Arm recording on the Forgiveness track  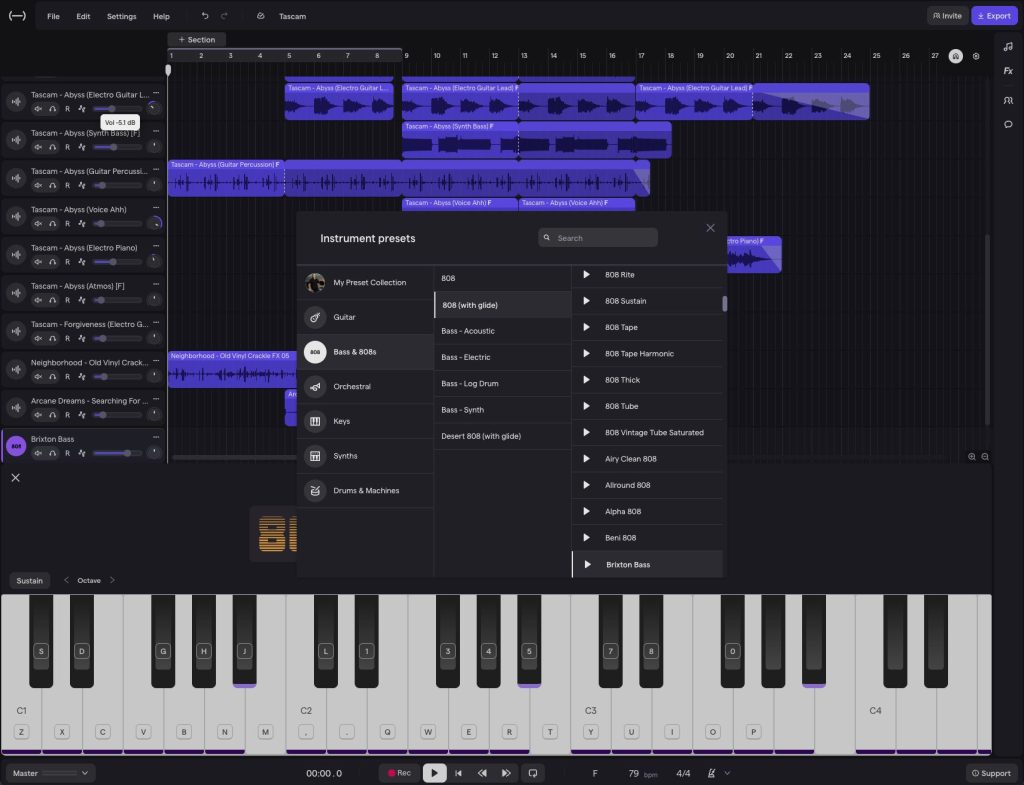click(x=67, y=339)
